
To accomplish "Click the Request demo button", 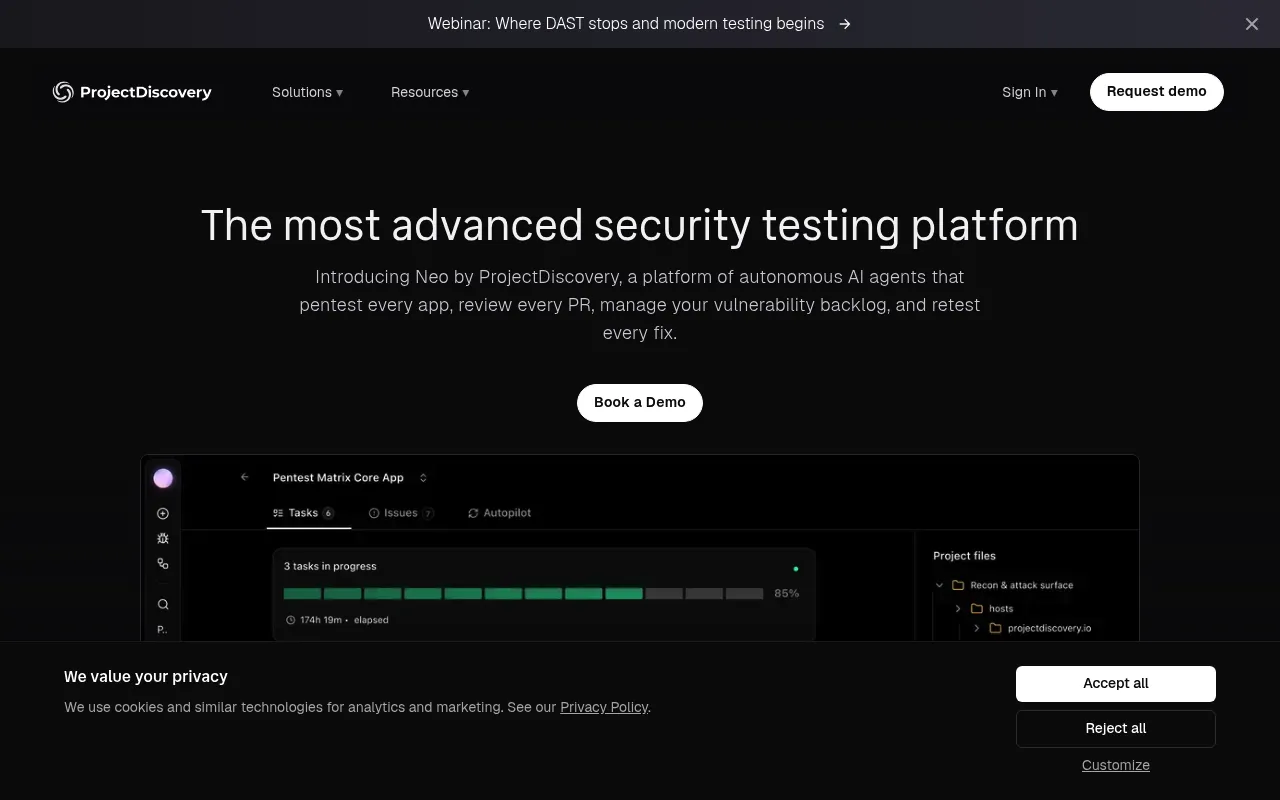I will pos(1157,92).
